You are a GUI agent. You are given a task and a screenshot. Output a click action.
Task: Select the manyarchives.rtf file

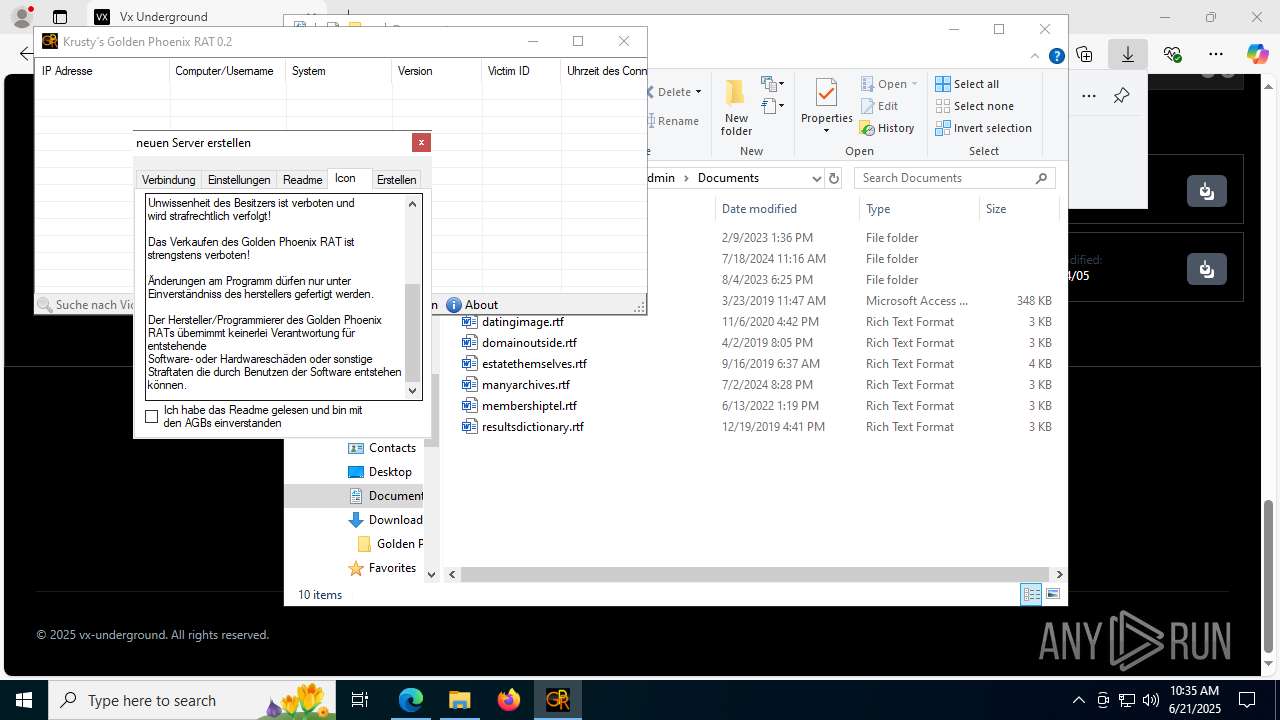point(525,385)
